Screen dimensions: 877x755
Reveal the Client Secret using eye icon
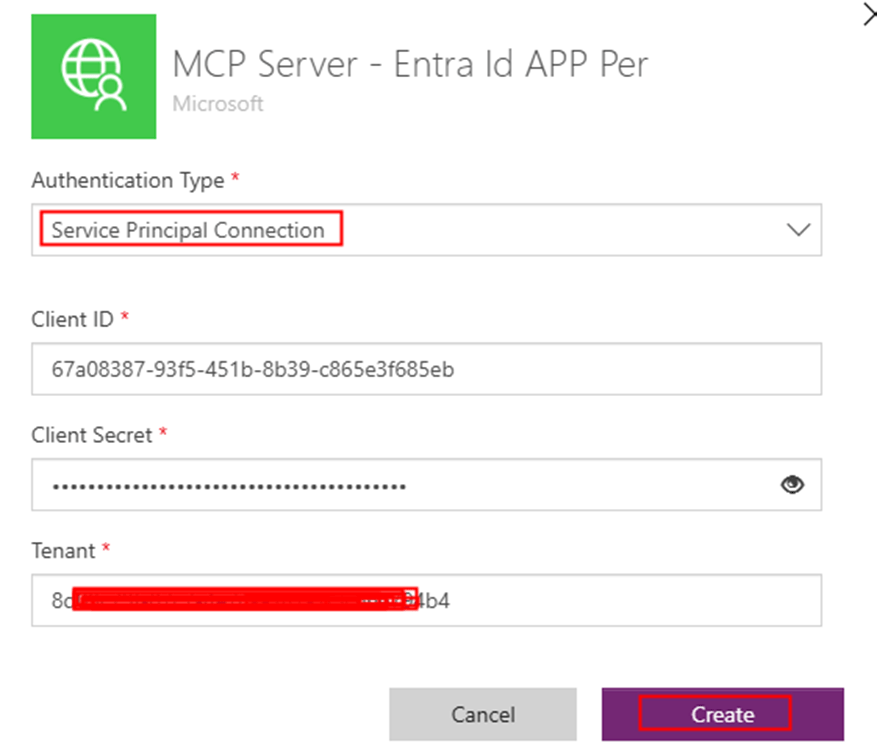[x=792, y=485]
